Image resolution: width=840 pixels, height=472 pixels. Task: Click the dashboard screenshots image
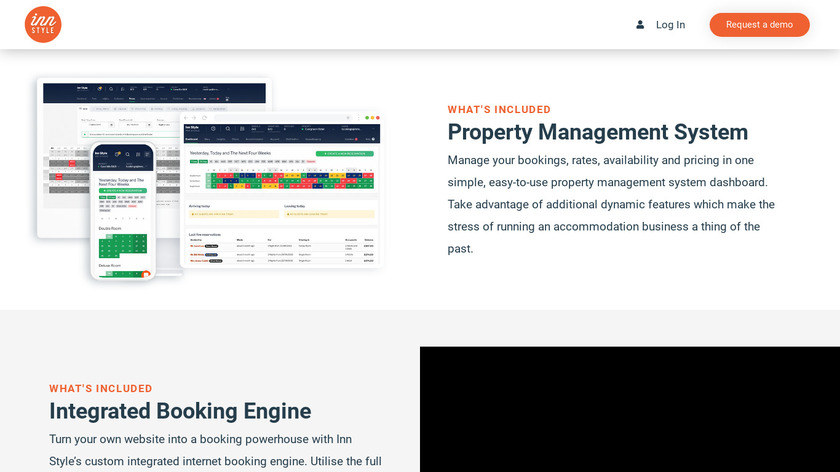tap(209, 179)
